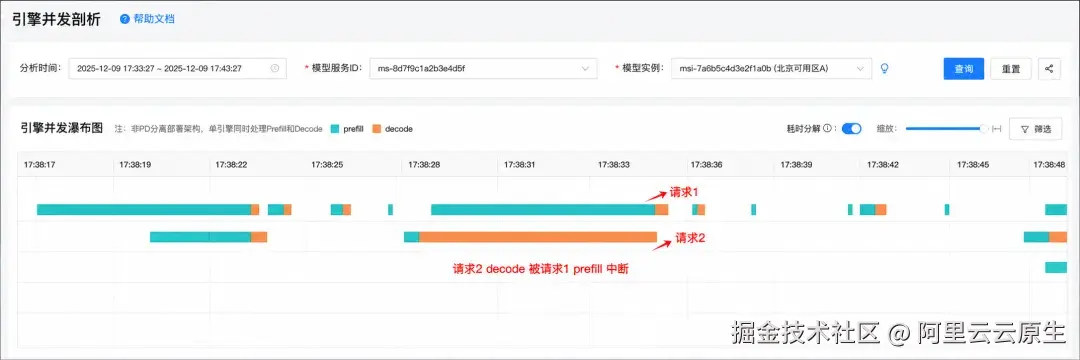Click the lightbulb hint icon

tap(885, 69)
